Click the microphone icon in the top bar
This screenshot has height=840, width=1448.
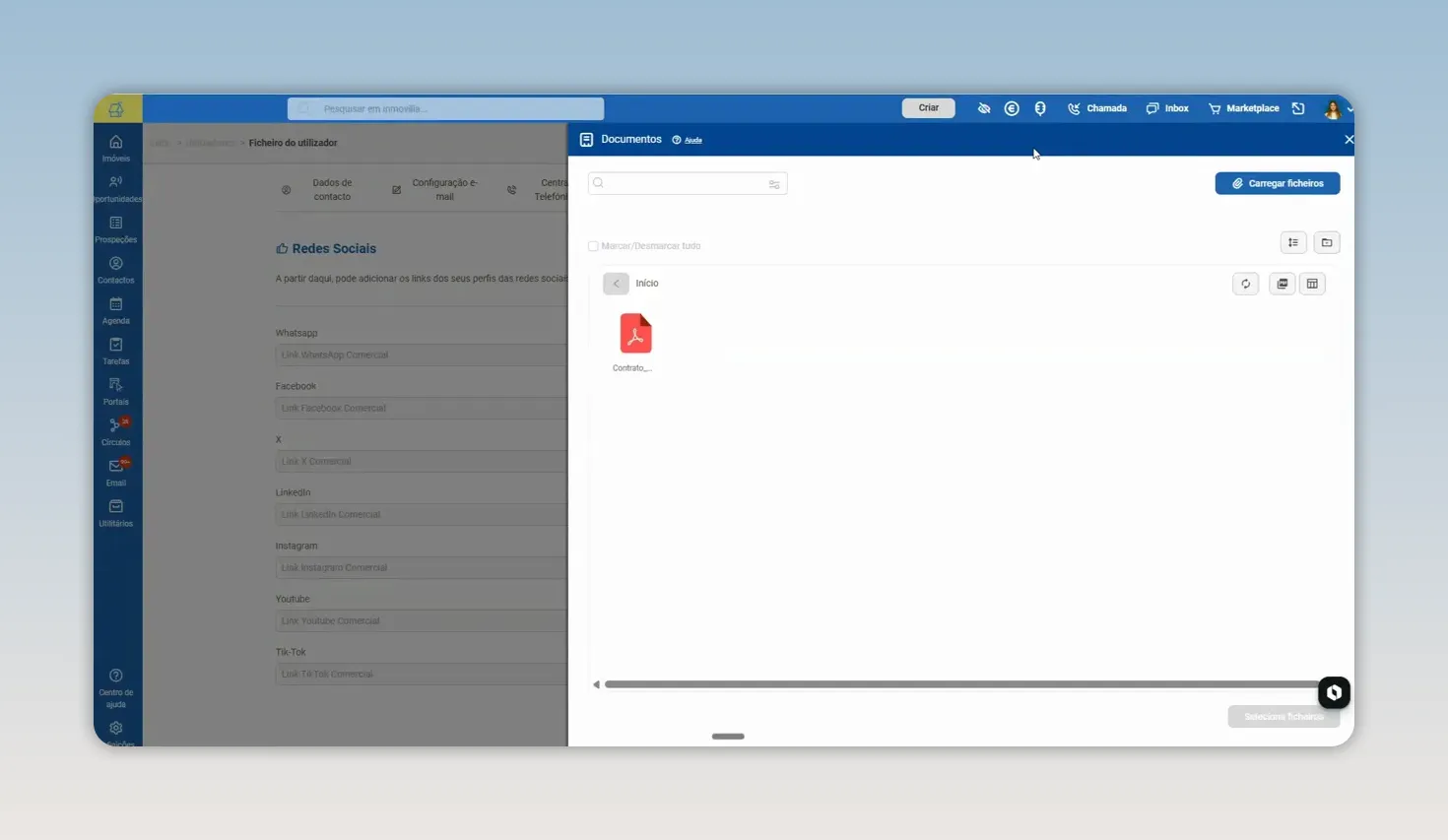[1040, 108]
